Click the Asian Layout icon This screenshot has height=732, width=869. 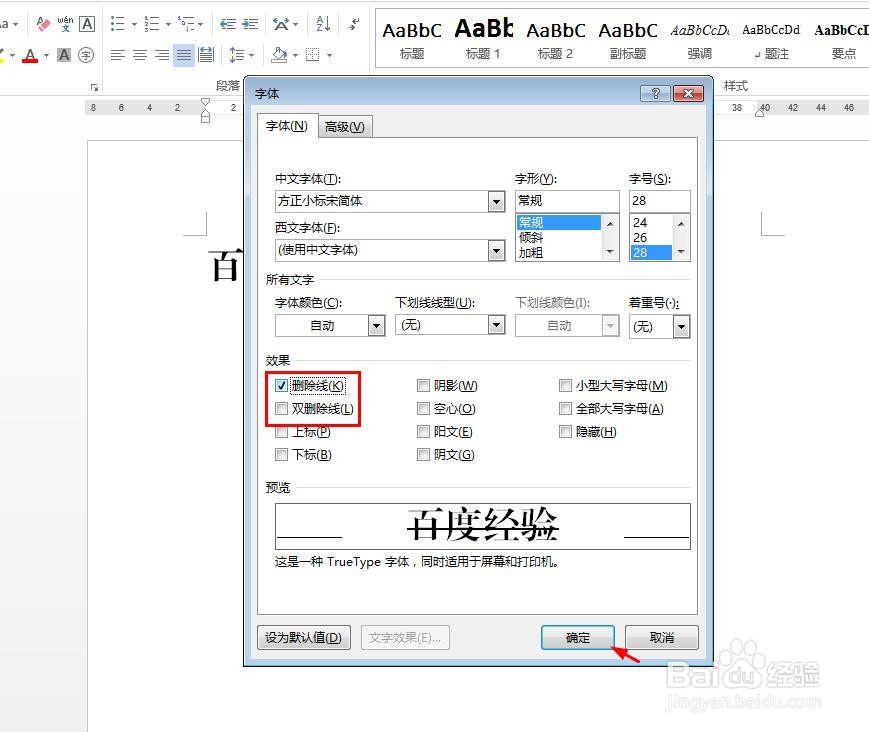pyautogui.click(x=281, y=24)
